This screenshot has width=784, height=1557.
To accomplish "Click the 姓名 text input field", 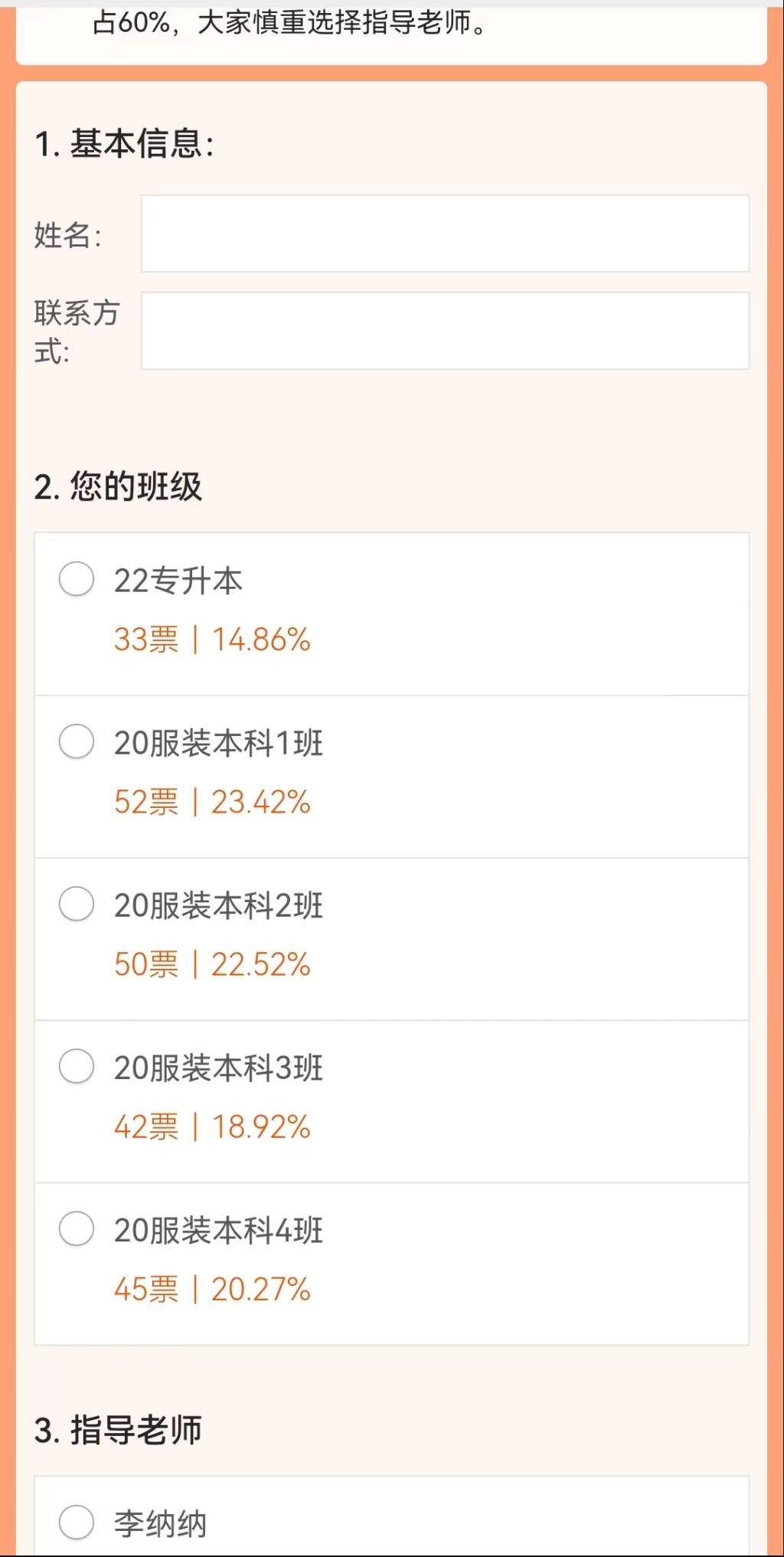I will 444,234.
